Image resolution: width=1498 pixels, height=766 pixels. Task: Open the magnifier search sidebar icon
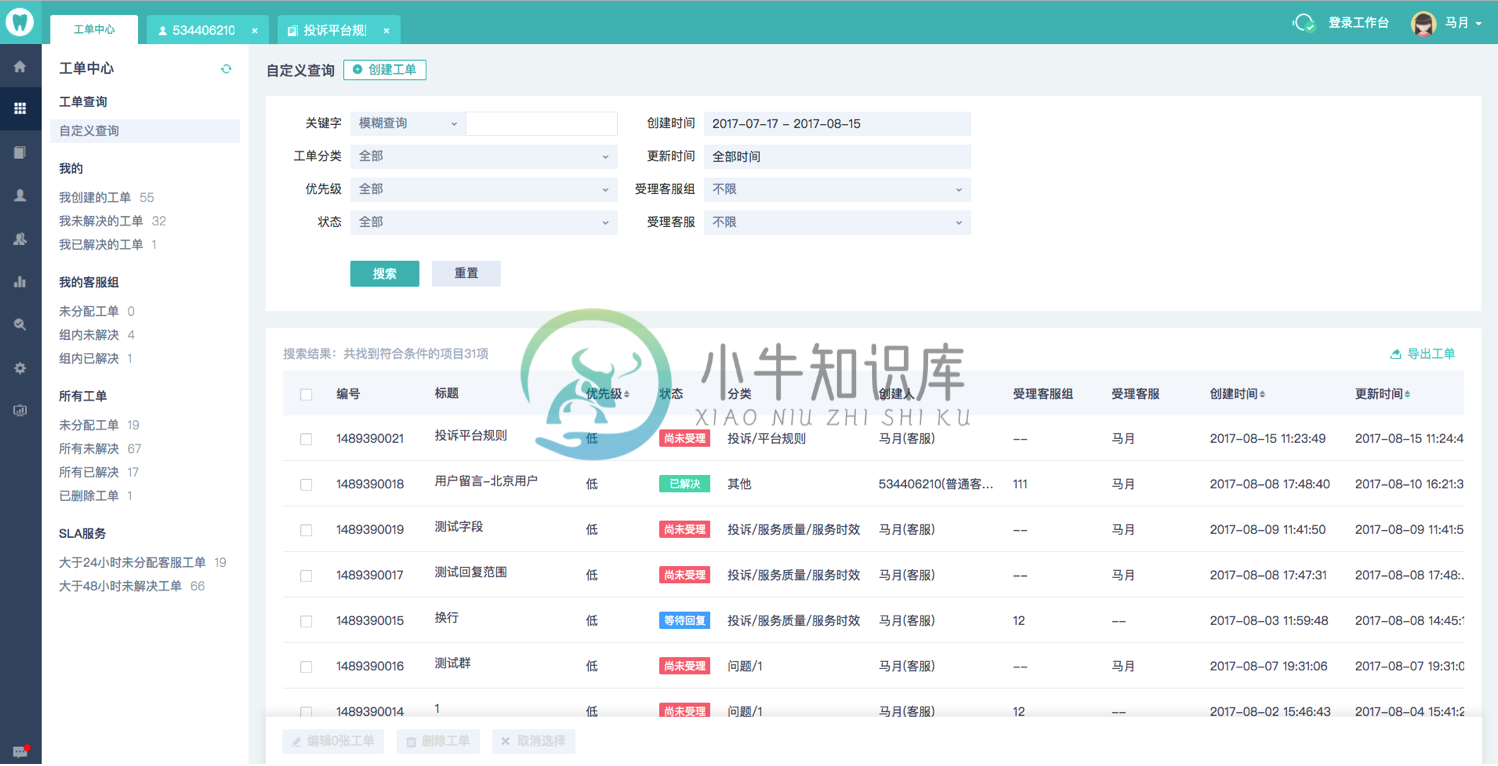click(x=20, y=325)
